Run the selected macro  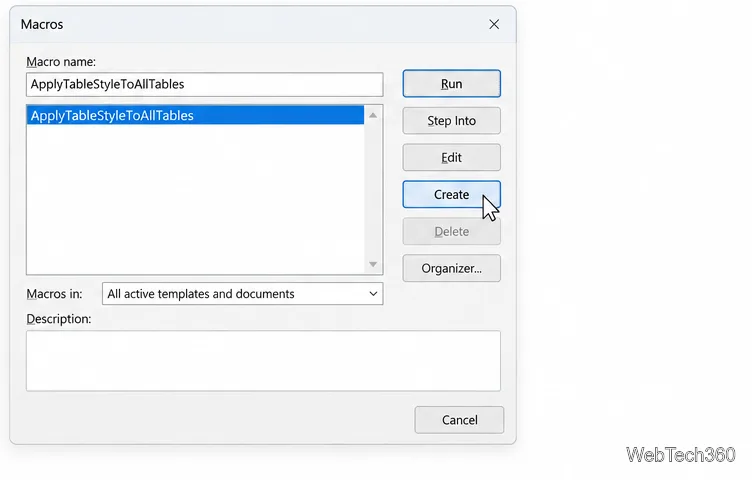tap(451, 84)
